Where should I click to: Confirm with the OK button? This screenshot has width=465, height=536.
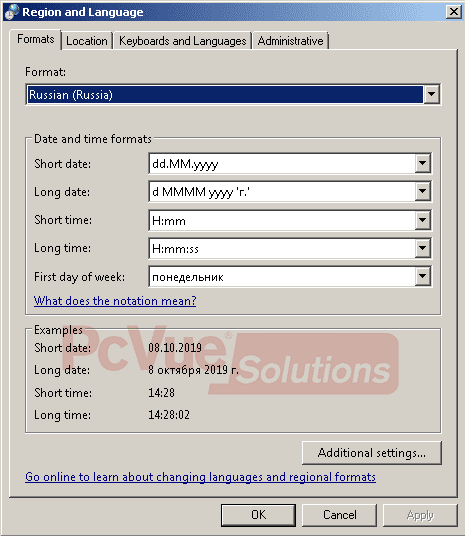point(258,515)
